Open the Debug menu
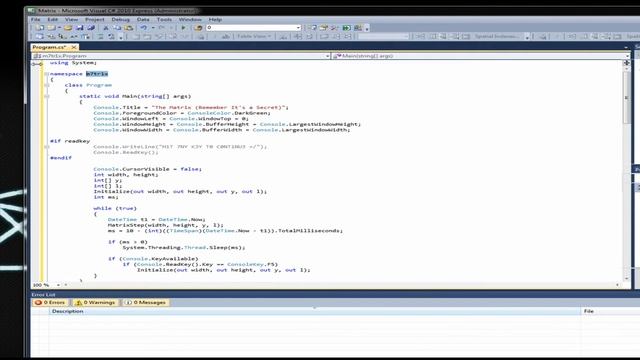This screenshot has height=360, width=640. (120, 19)
